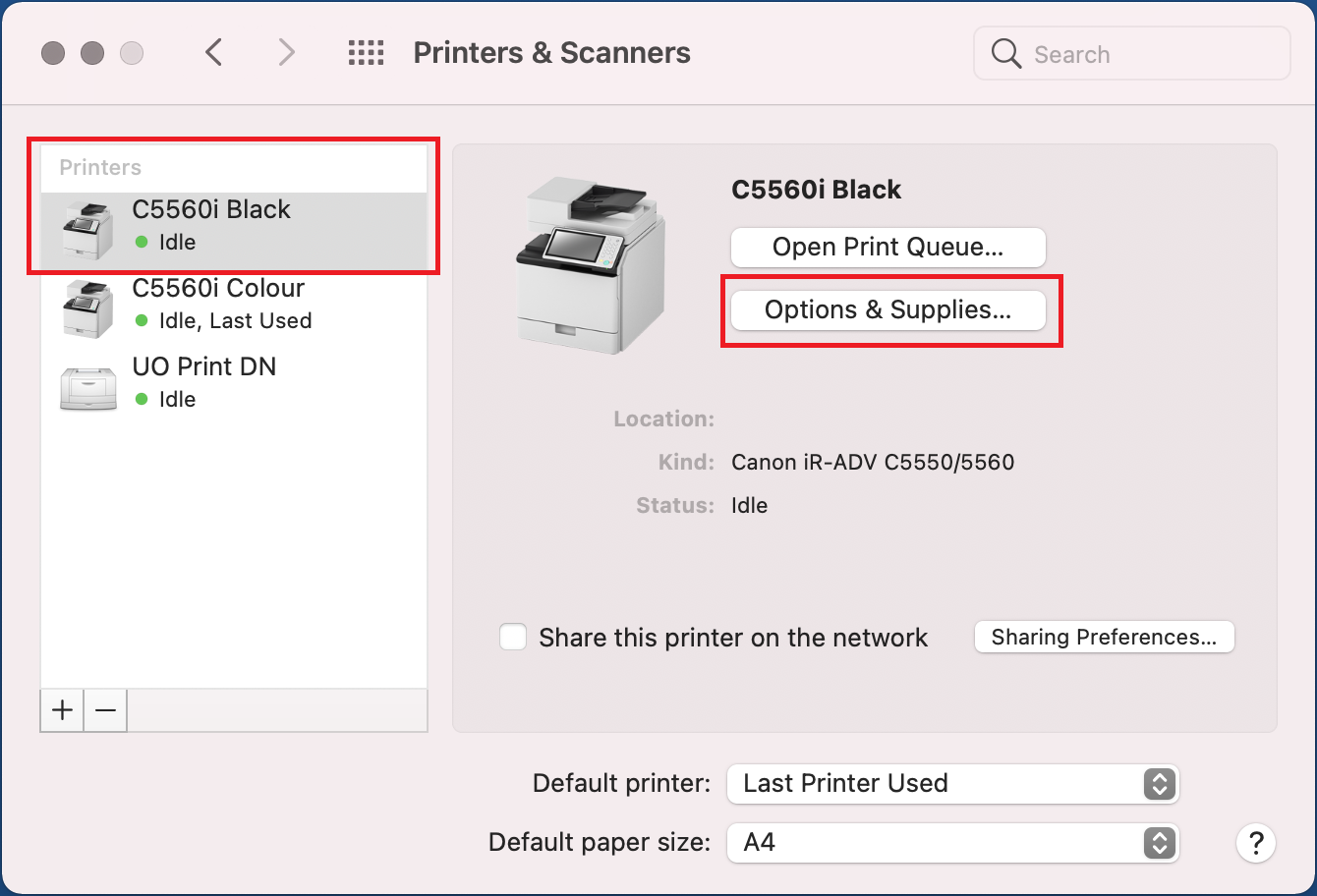Navigate back with the left chevron
The image size is (1317, 896).
[x=214, y=53]
